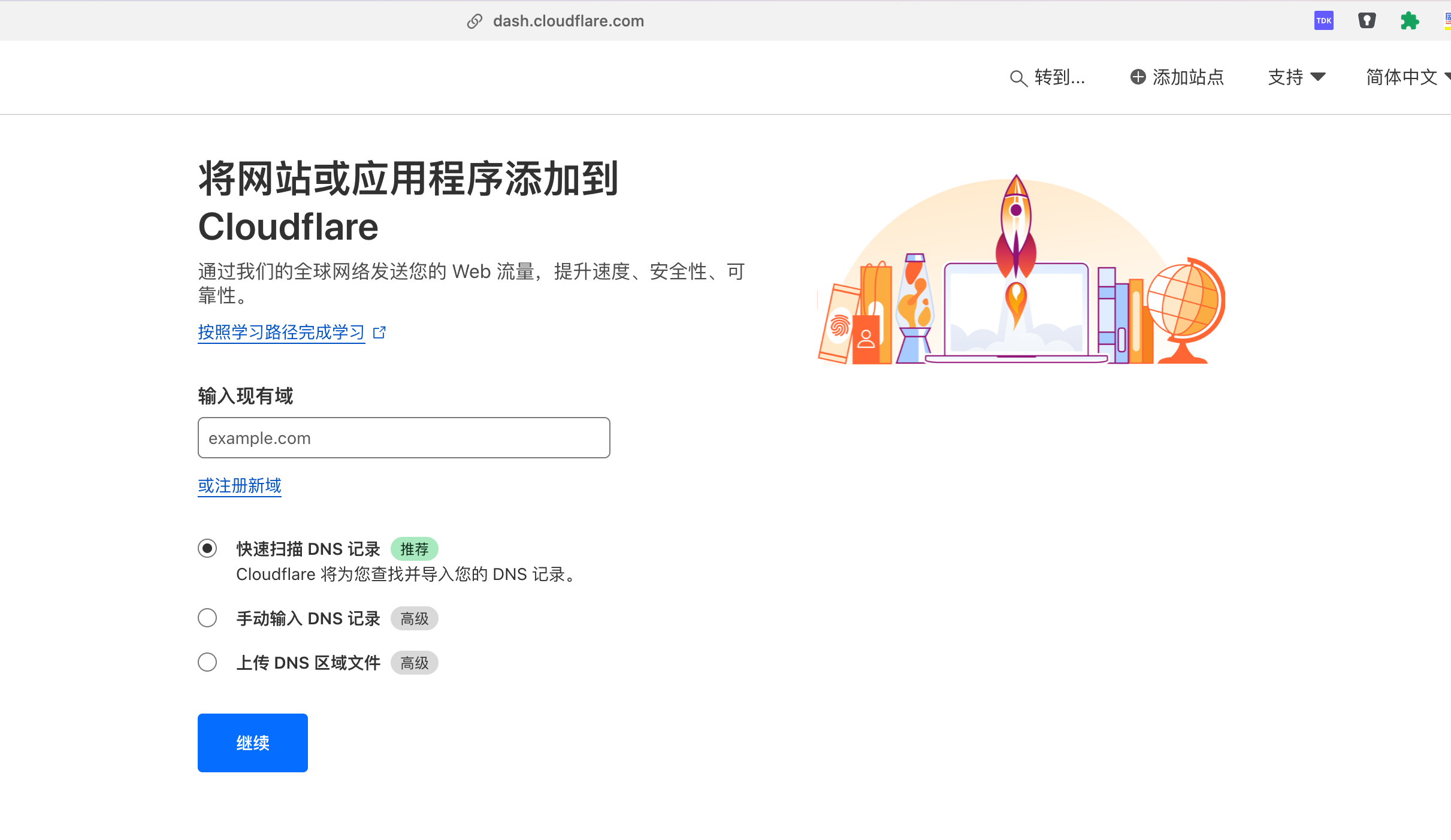Image resolution: width=1451 pixels, height=840 pixels.
Task: Expand the 支持 dropdown menu
Action: pos(1296,77)
